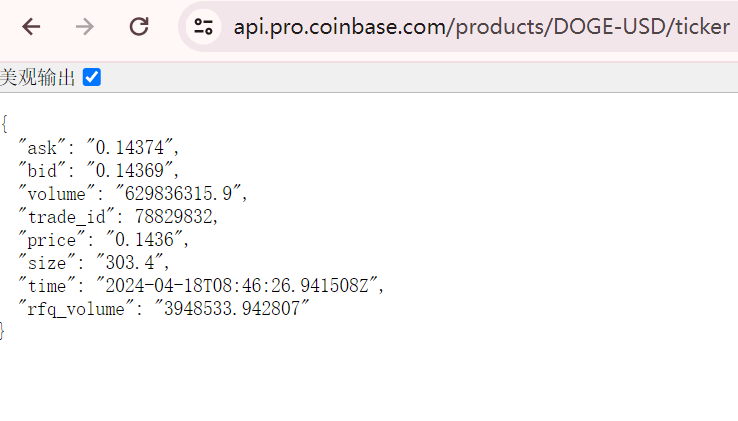Toggle the 美观输出 pretty-print checkbox
This screenshot has height=421, width=738.
click(92, 77)
